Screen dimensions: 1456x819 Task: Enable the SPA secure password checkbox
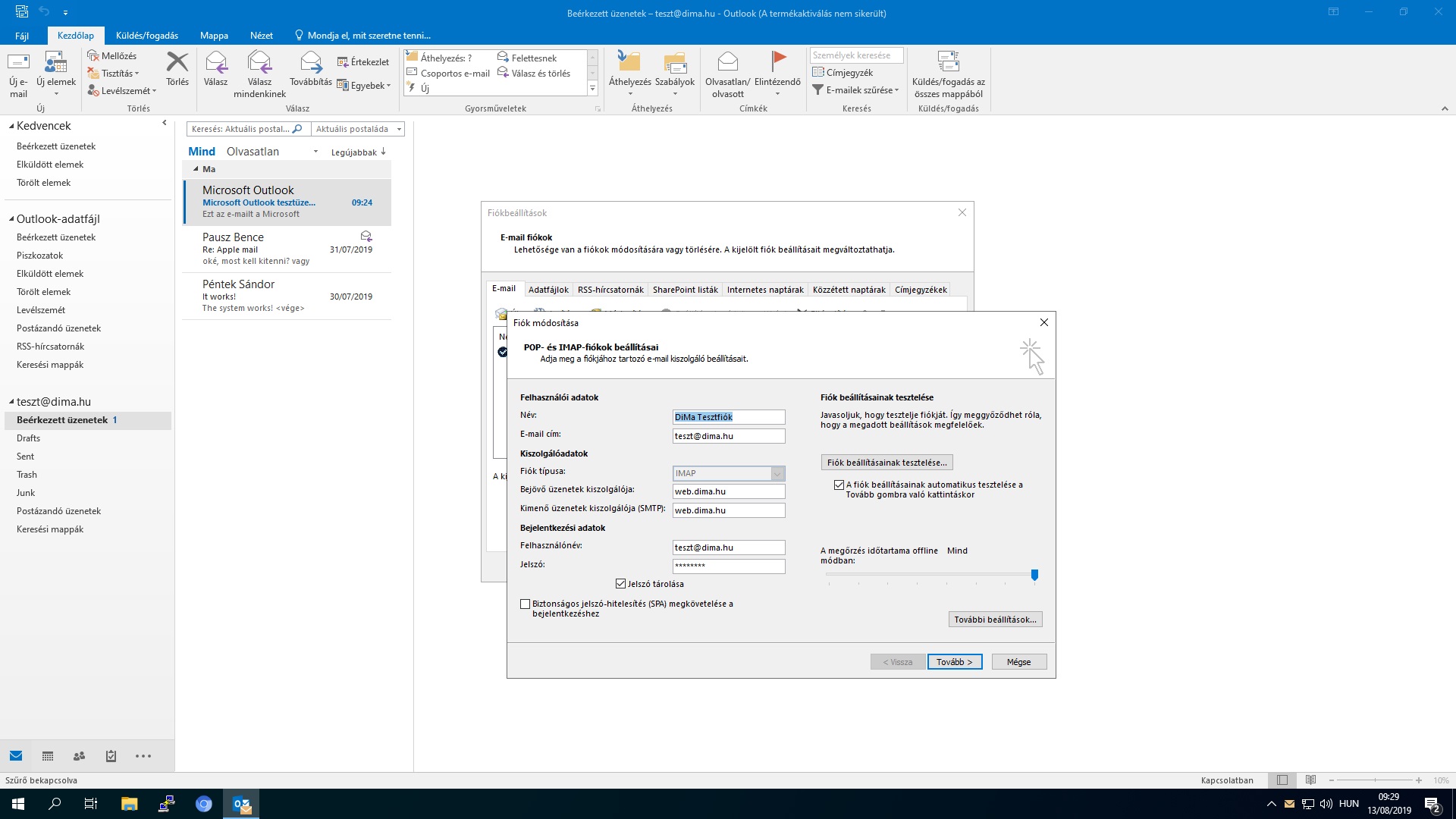coord(525,604)
